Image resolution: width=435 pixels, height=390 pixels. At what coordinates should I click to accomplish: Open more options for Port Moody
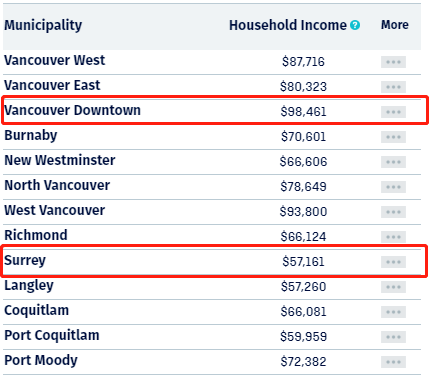[393, 362]
